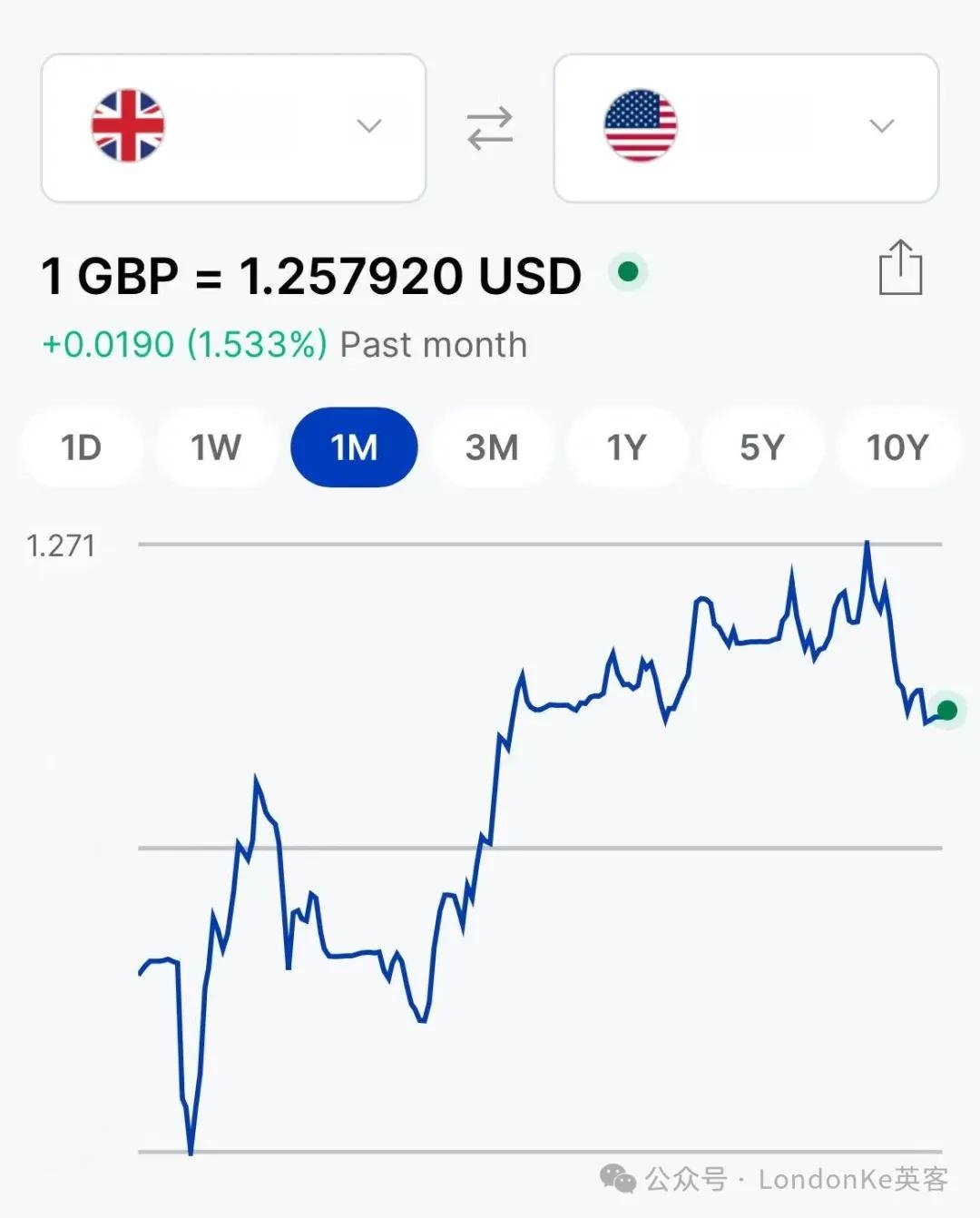
Task: Tap the US flag icon
Action: [x=641, y=125]
